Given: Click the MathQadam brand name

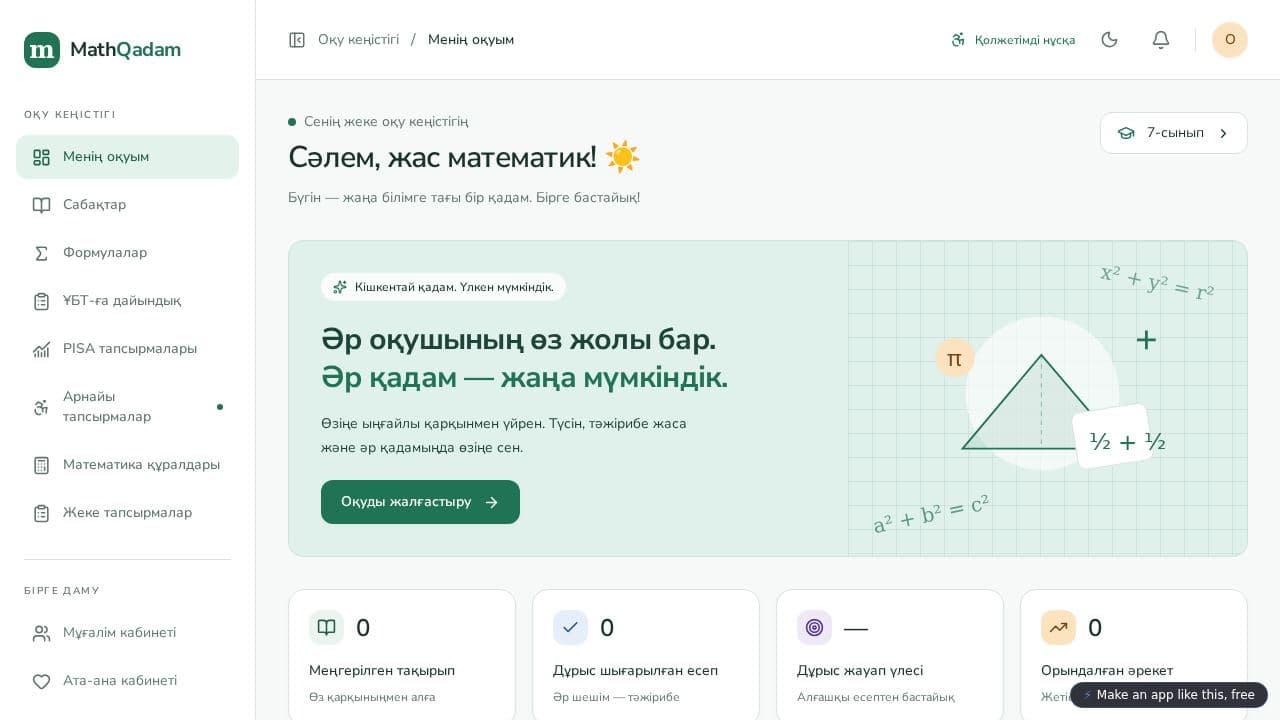Looking at the screenshot, I should click(125, 50).
